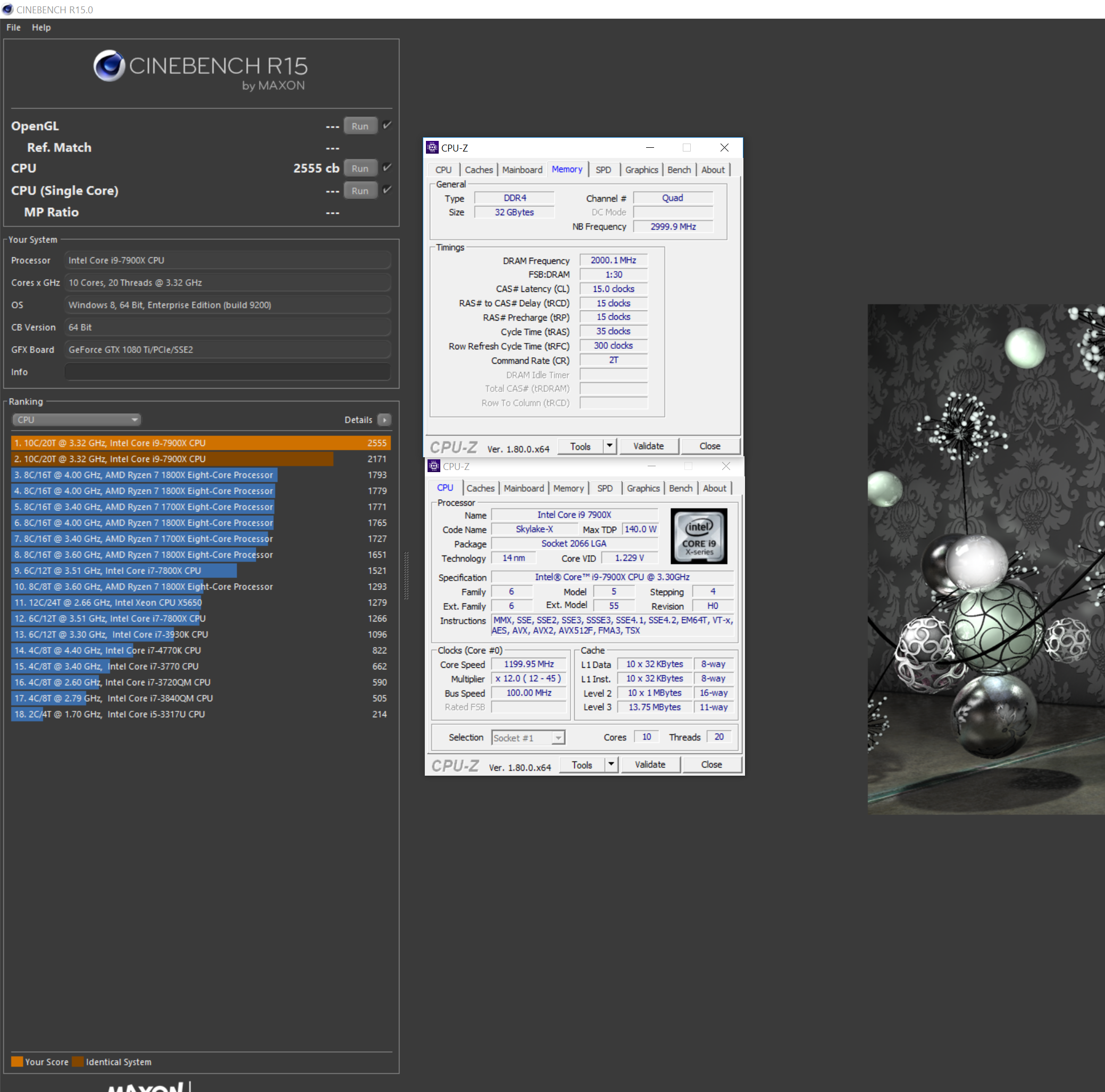Screen dimensions: 1105x1092
Task: Open Graphics tab in lower CPU-Z window
Action: coord(643,488)
